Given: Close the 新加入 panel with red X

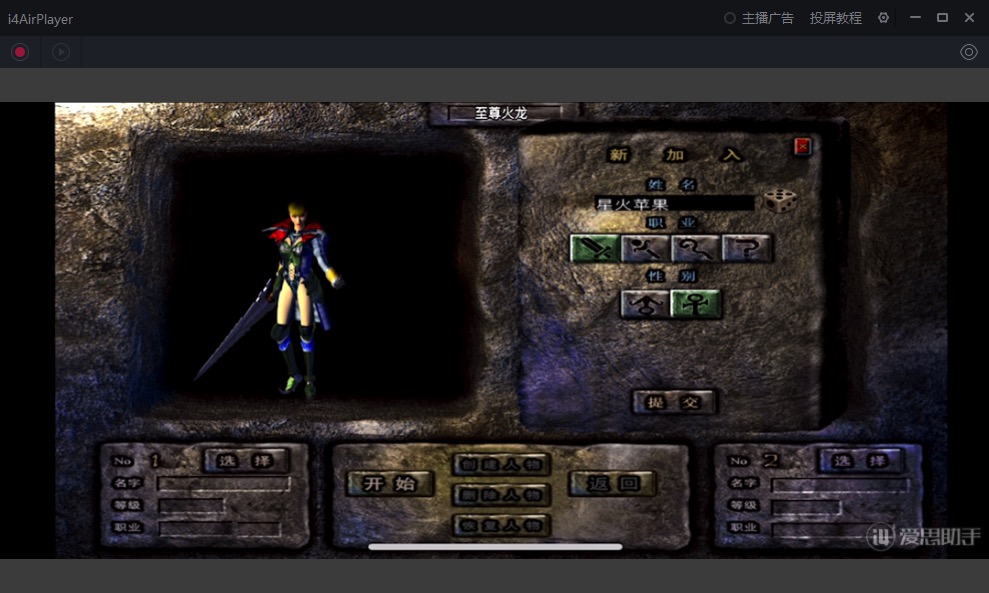Looking at the screenshot, I should (802, 147).
